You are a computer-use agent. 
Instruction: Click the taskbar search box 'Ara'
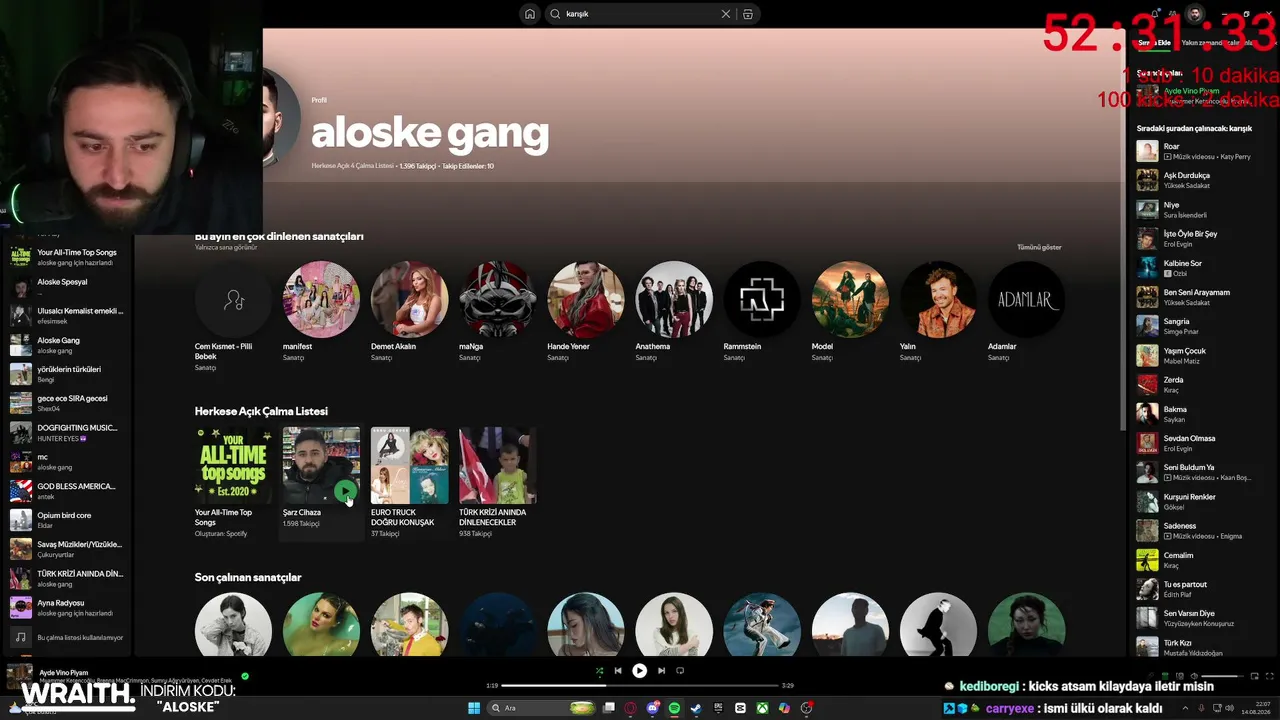(x=543, y=708)
